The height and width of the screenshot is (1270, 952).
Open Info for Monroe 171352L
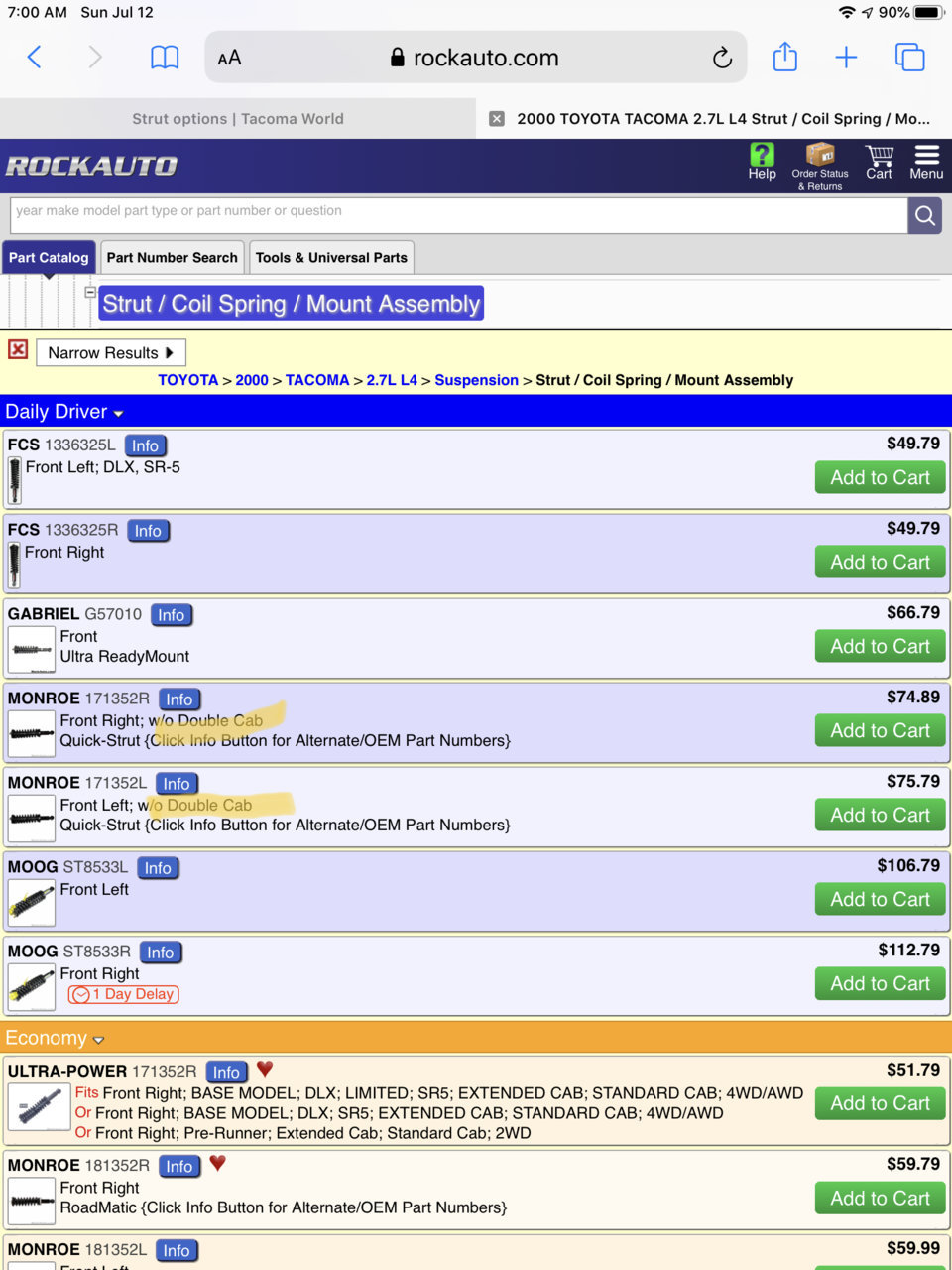[x=177, y=783]
